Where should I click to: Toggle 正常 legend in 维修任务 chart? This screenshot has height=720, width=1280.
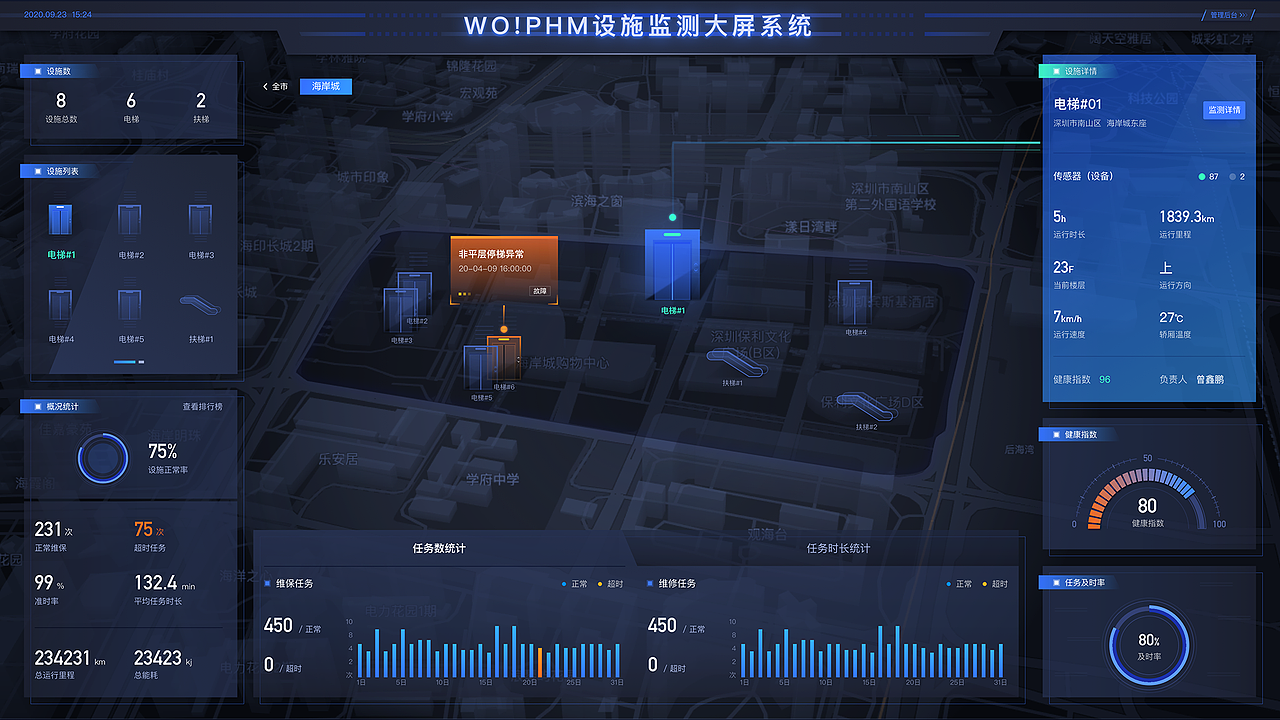click(959, 584)
